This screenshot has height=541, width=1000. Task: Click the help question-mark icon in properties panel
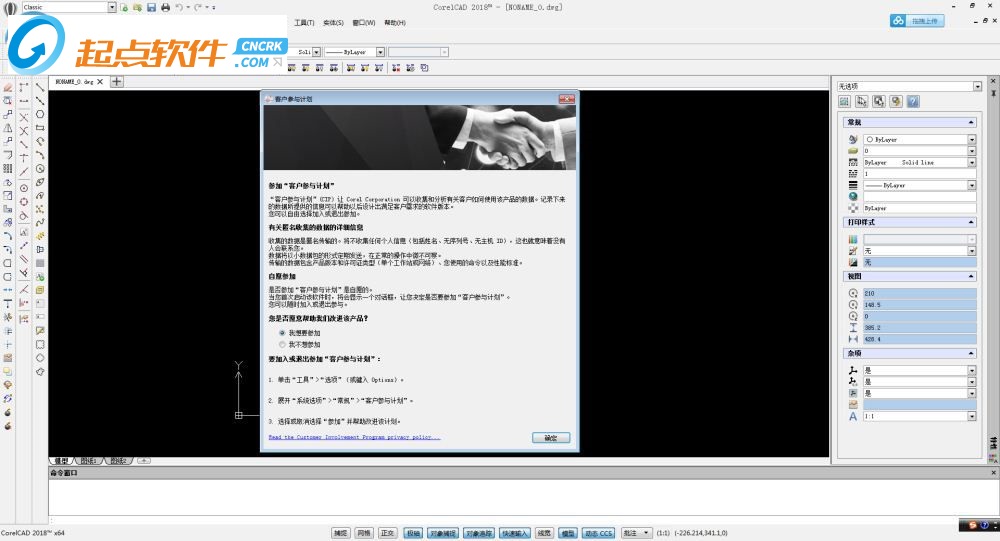tap(913, 101)
